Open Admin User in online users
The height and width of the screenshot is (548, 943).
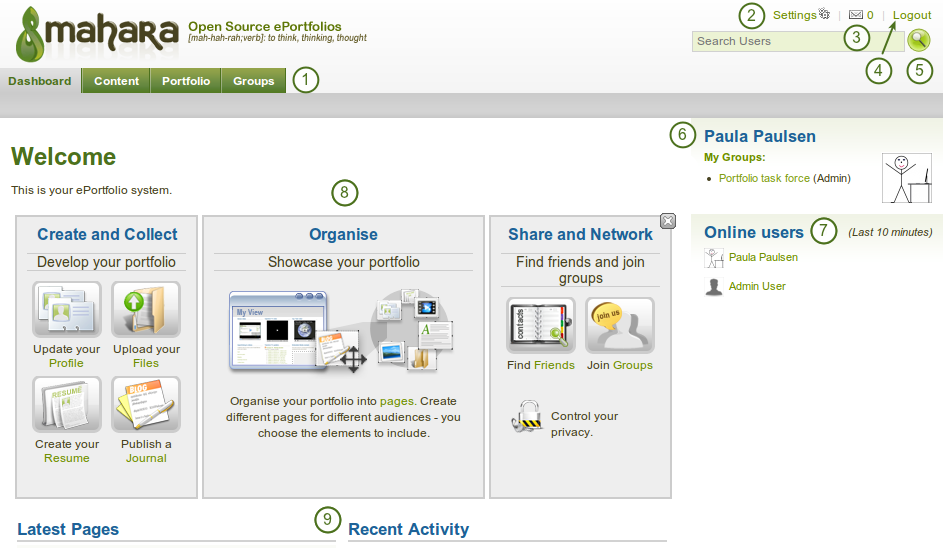(757, 286)
